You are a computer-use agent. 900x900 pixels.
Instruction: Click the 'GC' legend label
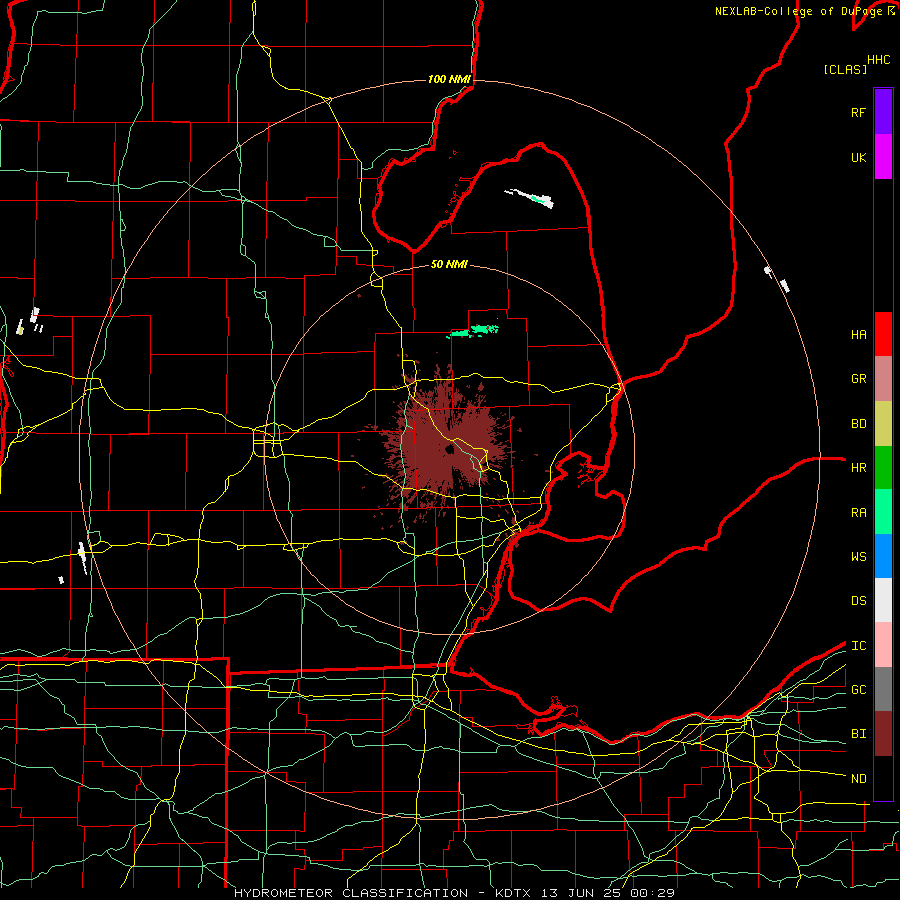tap(858, 690)
